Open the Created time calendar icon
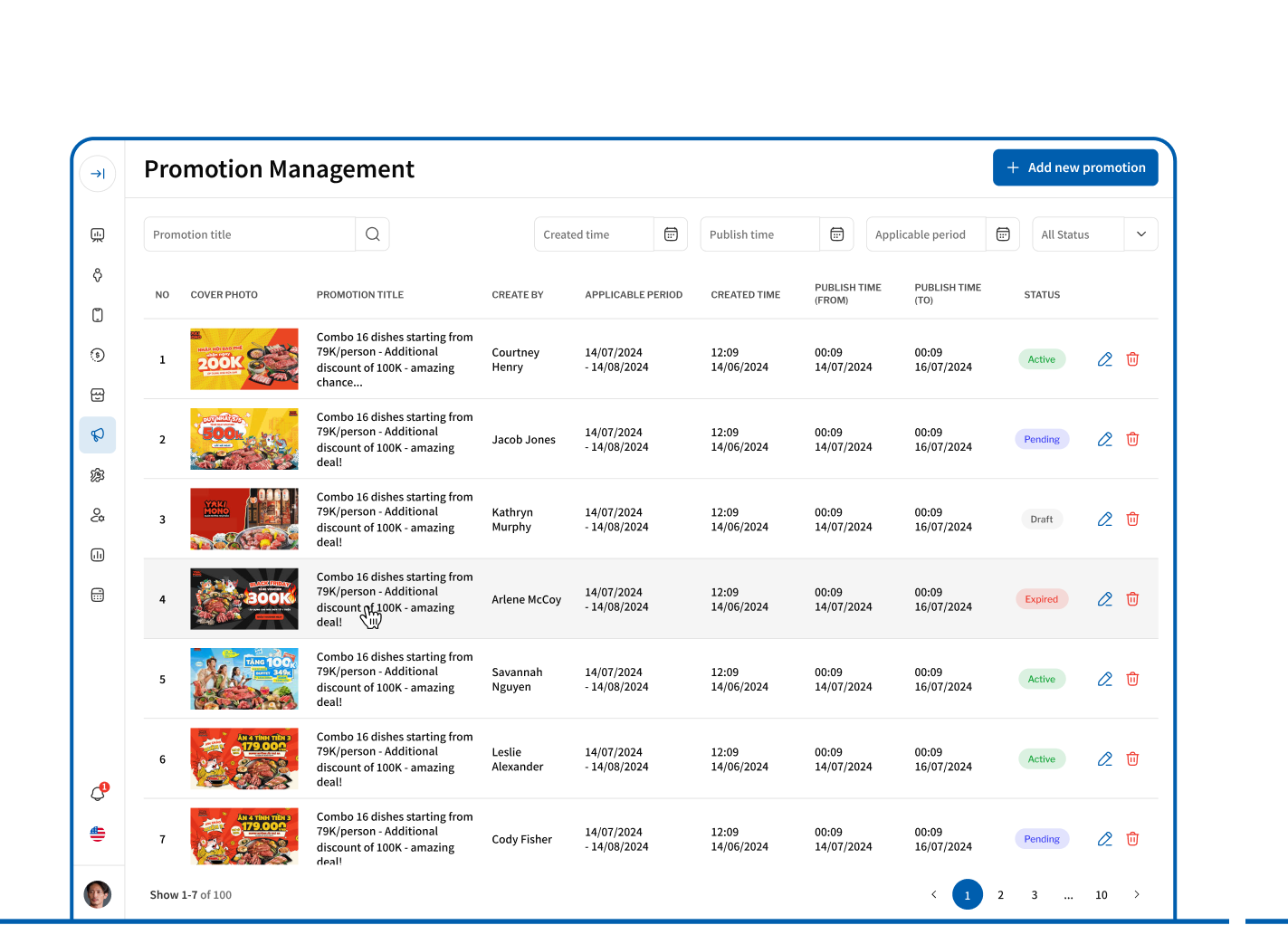Viewport: 1288px width, 925px height. (x=671, y=234)
